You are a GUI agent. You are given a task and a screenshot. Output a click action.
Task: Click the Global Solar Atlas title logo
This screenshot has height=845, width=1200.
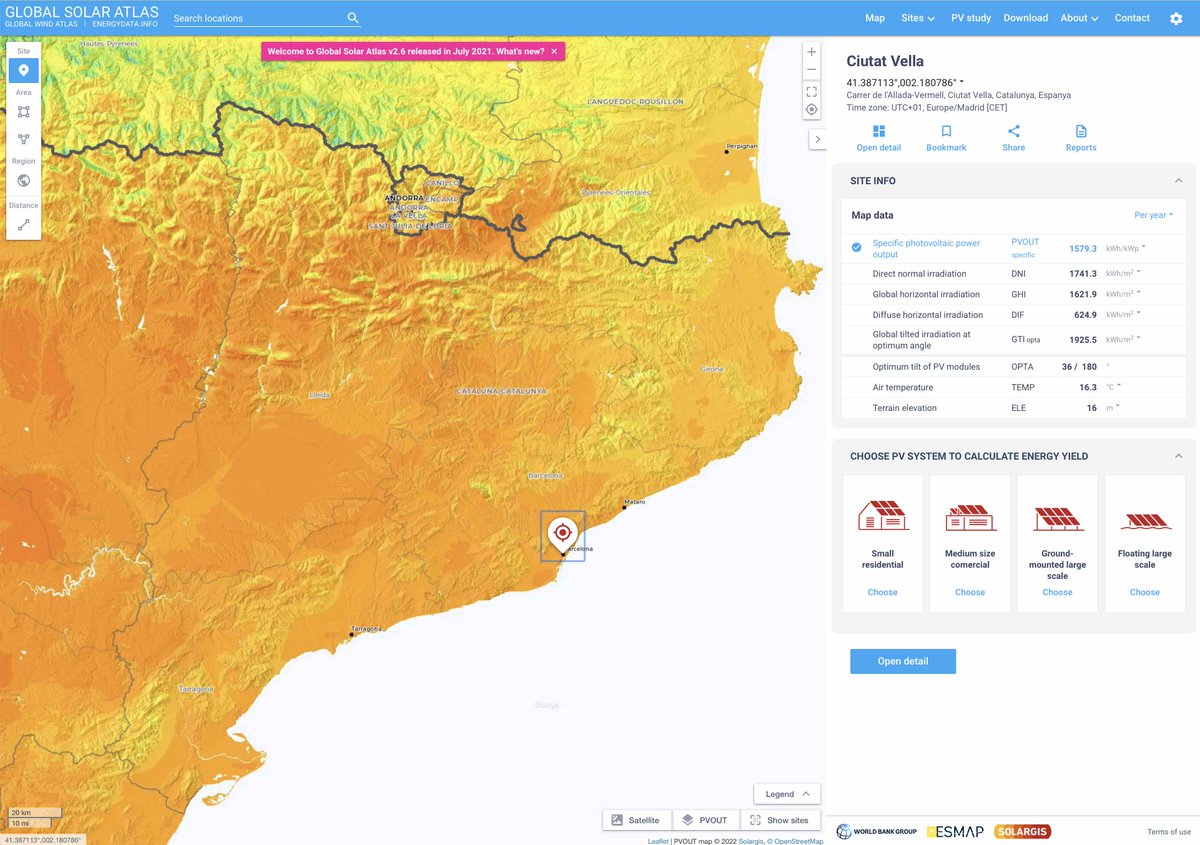click(x=82, y=11)
